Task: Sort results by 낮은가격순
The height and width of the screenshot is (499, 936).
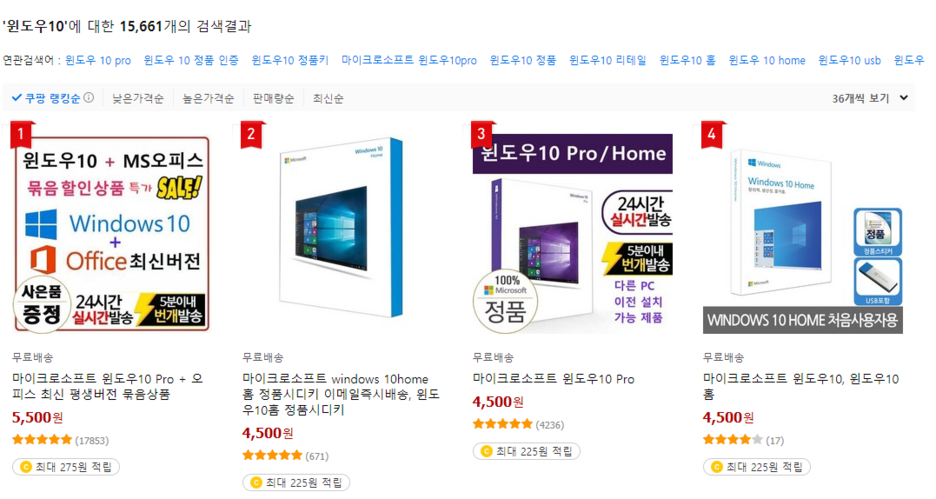Action: pos(138,98)
